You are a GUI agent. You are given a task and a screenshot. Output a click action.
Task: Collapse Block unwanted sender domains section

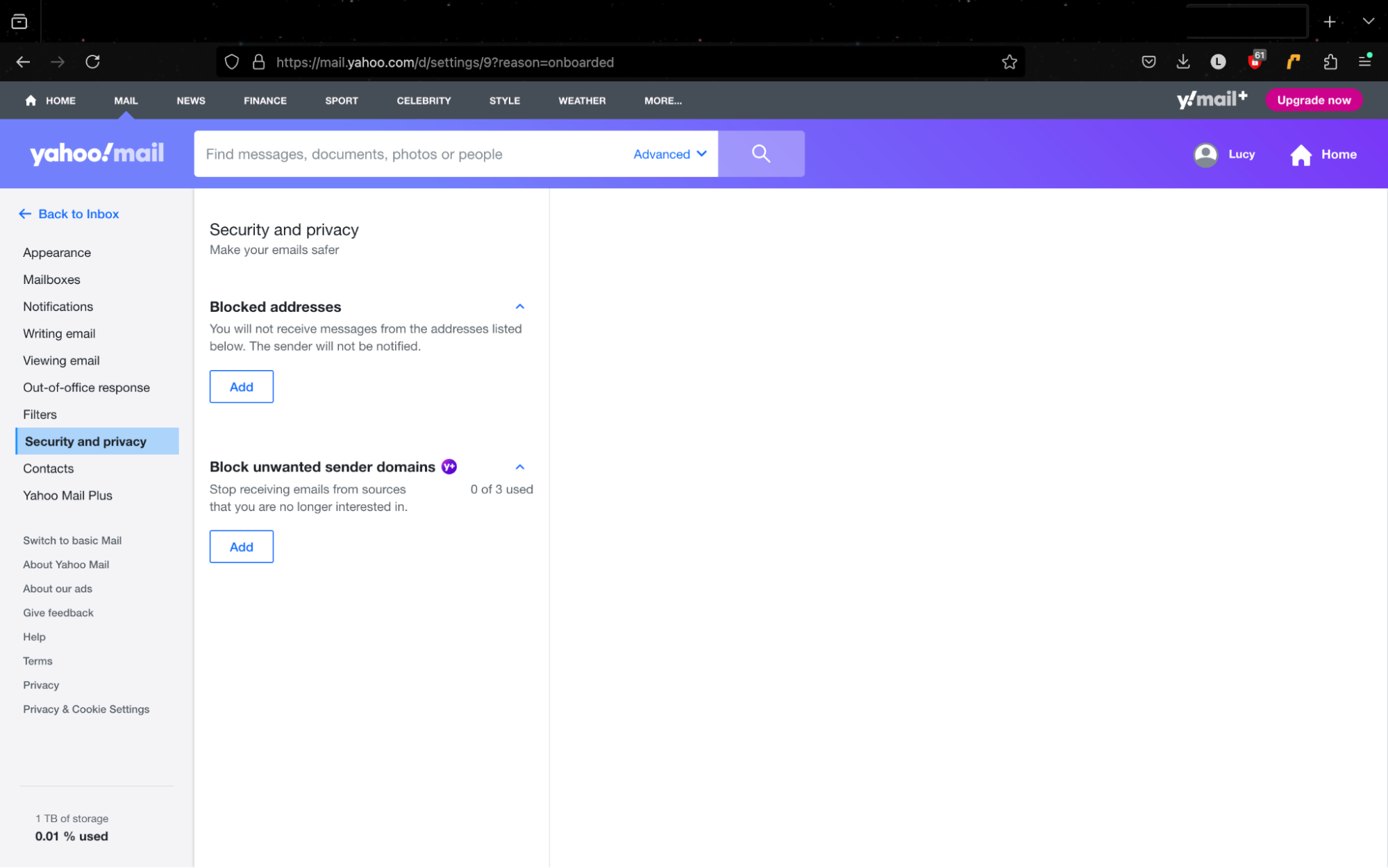tap(519, 467)
